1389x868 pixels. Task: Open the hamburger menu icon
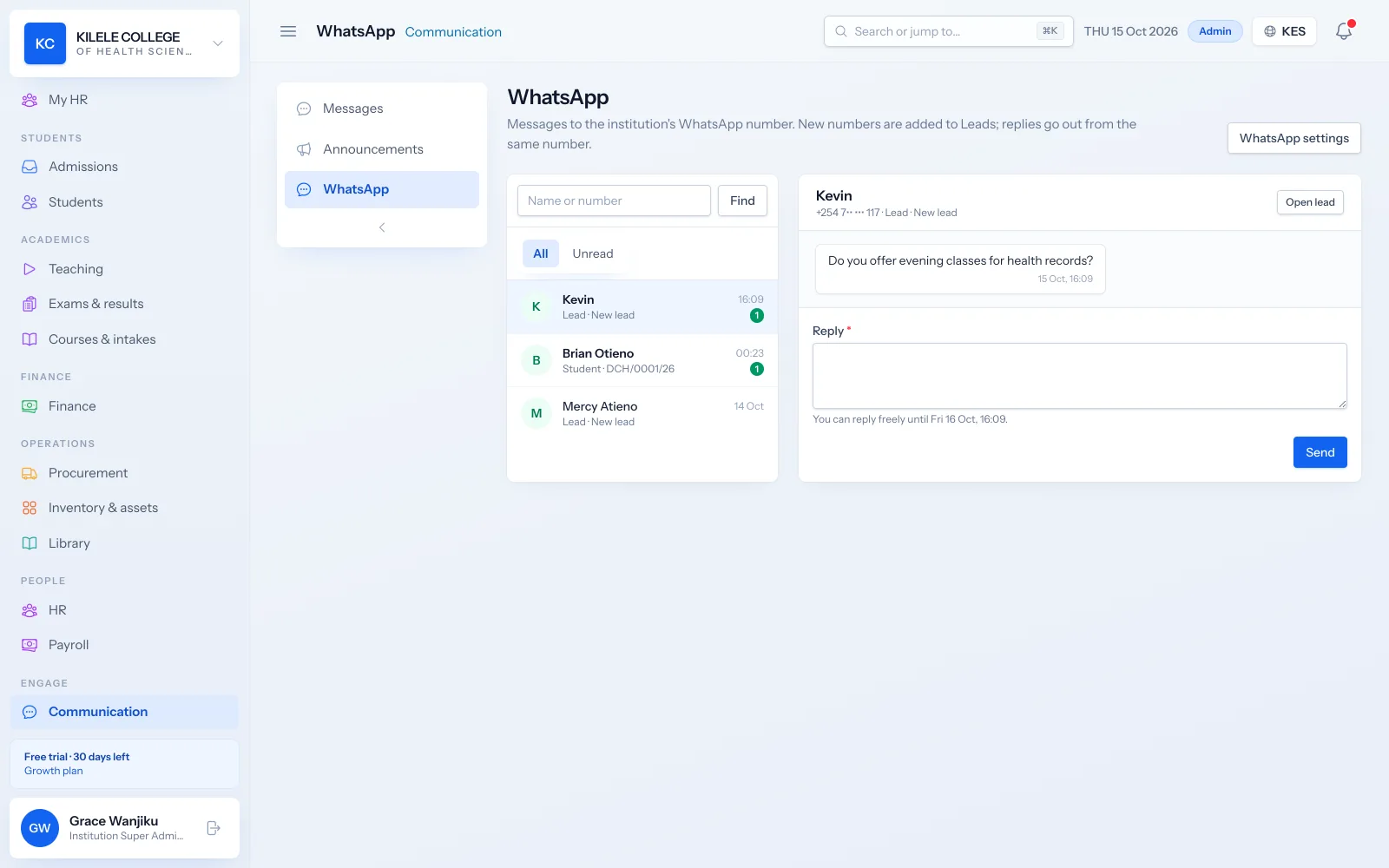pos(288,31)
